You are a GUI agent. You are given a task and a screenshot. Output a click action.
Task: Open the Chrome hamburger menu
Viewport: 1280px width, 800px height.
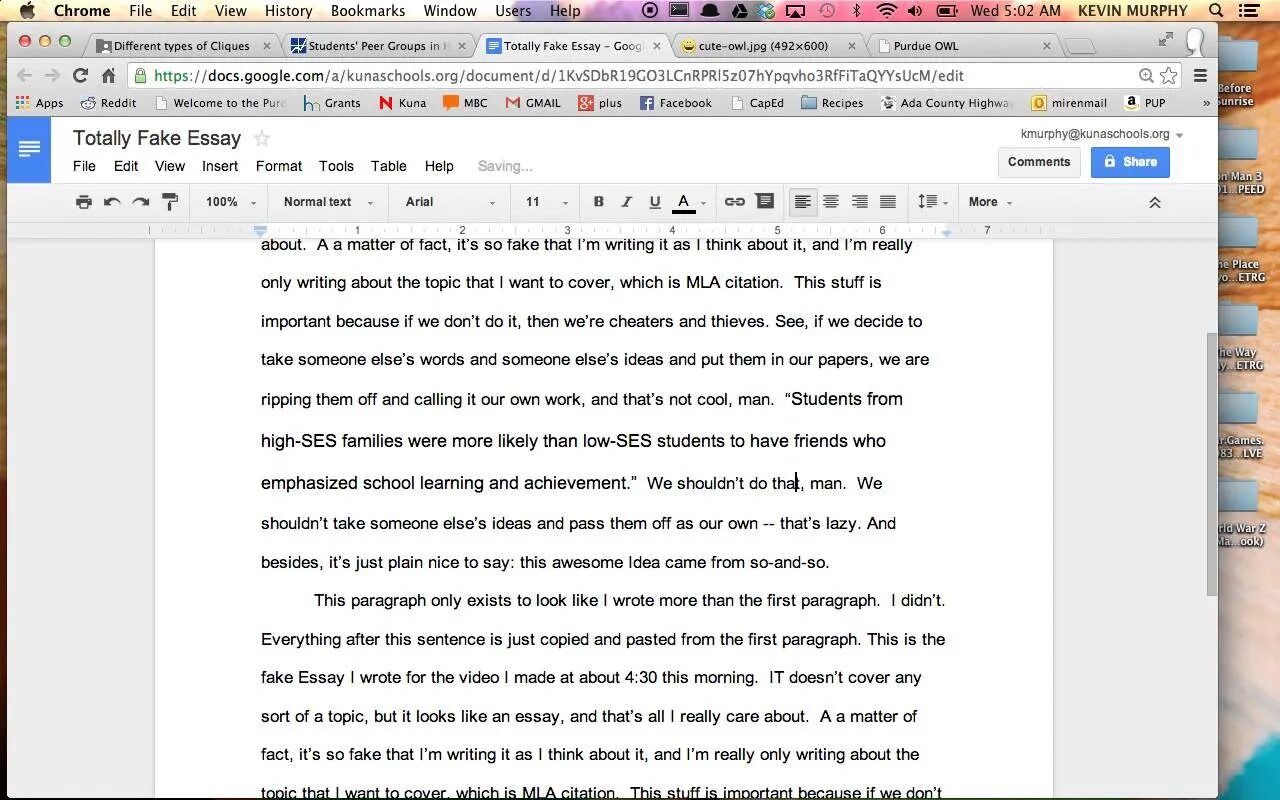coord(1201,76)
